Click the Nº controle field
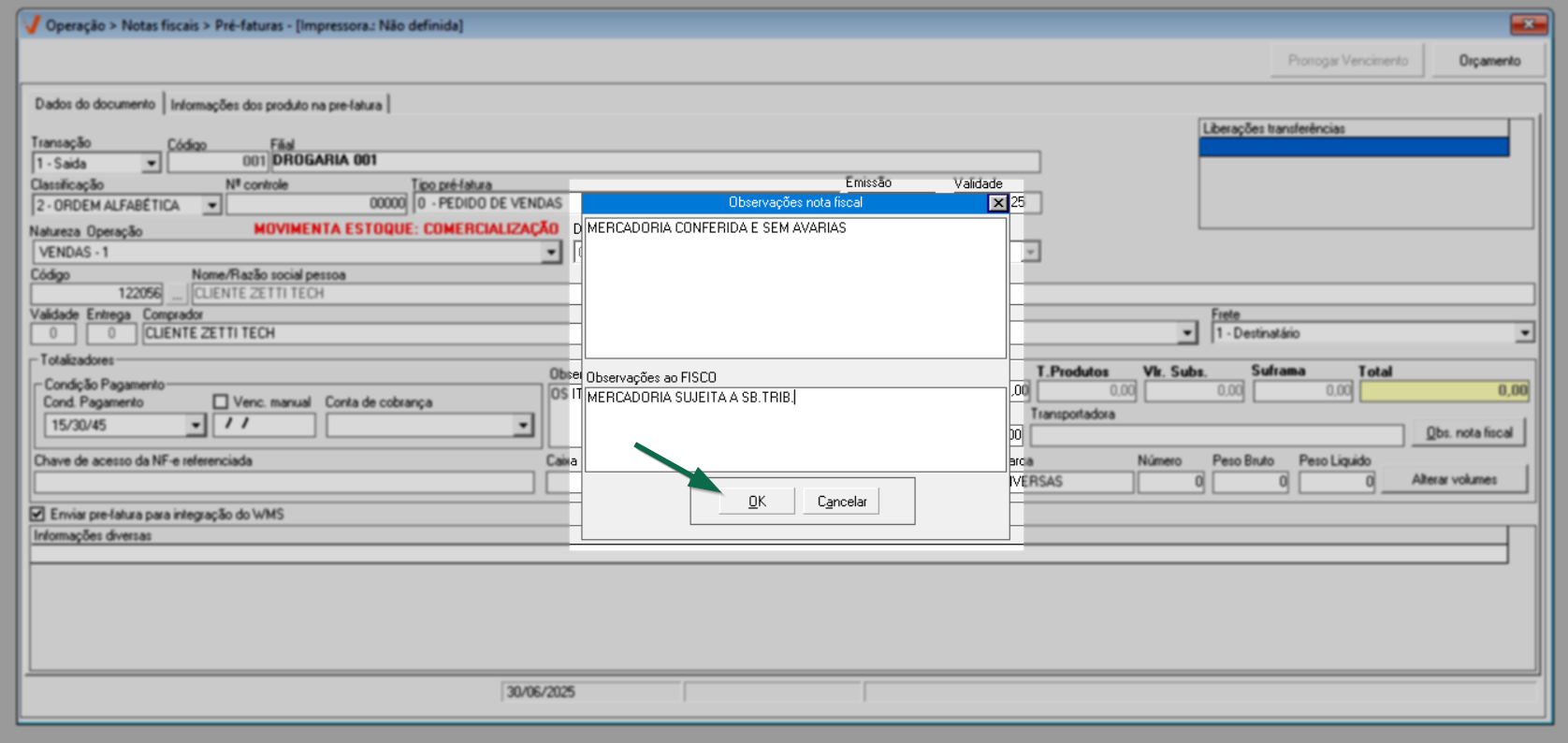 click(317, 203)
